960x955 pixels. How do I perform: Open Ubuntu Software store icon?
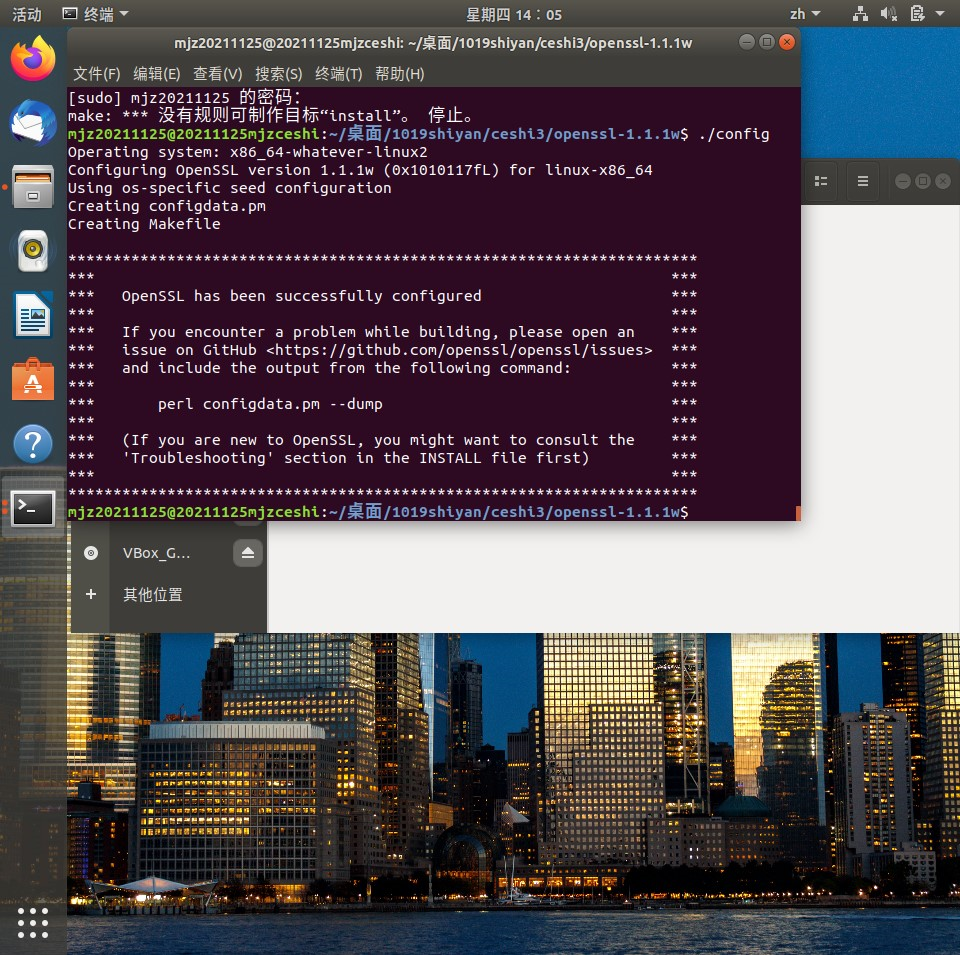pos(33,379)
